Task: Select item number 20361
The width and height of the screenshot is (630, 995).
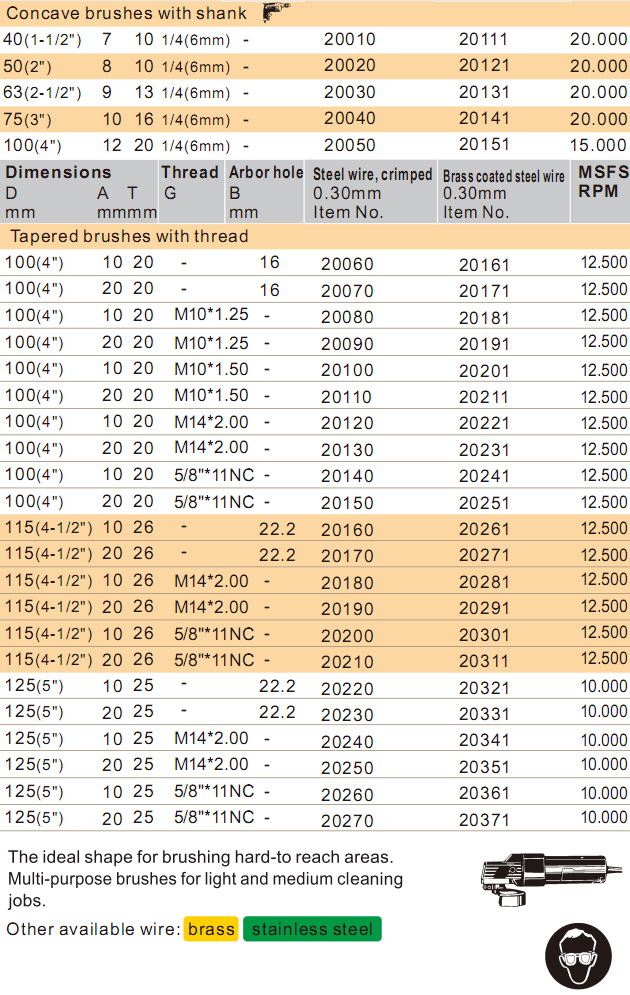Action: tap(484, 793)
